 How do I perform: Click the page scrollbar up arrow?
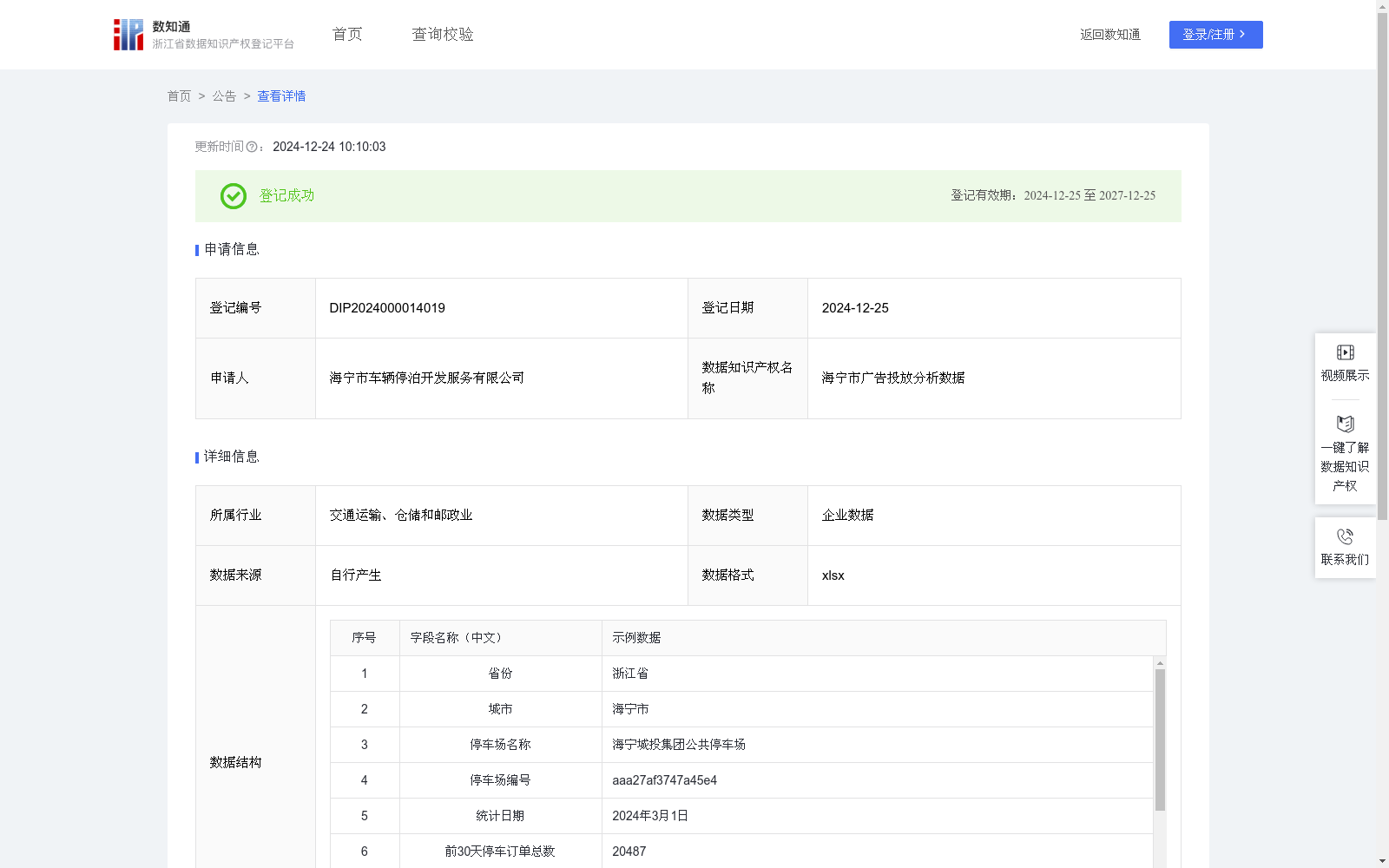[x=1382, y=6]
